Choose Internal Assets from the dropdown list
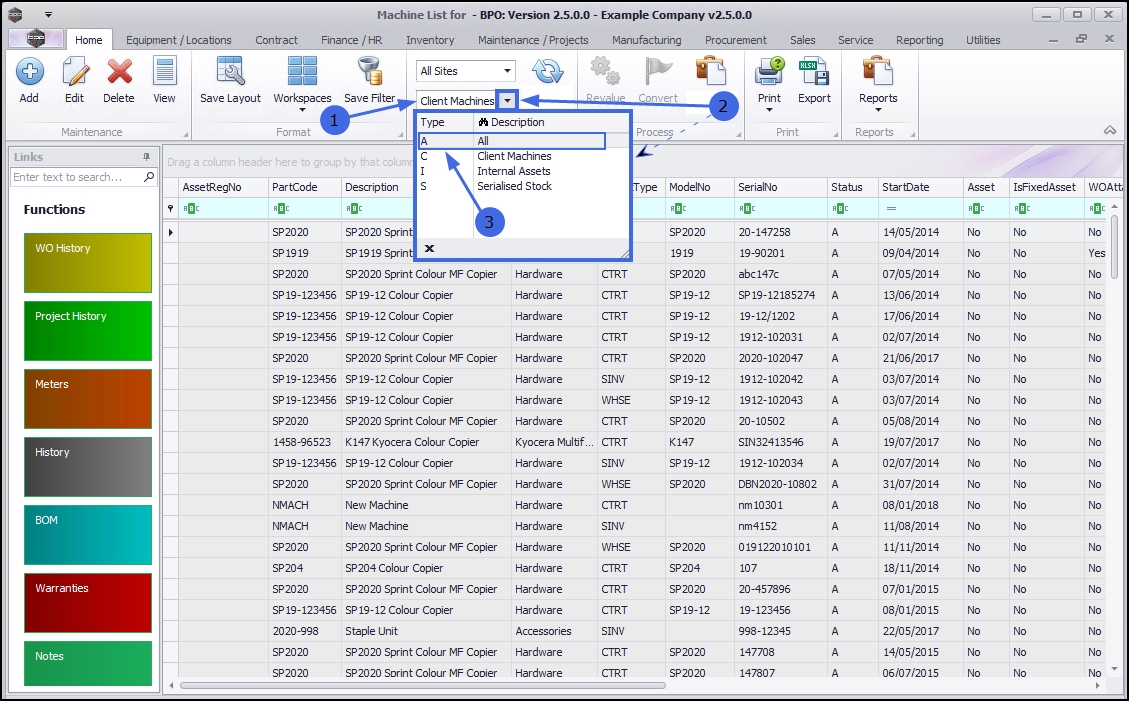 tap(513, 171)
